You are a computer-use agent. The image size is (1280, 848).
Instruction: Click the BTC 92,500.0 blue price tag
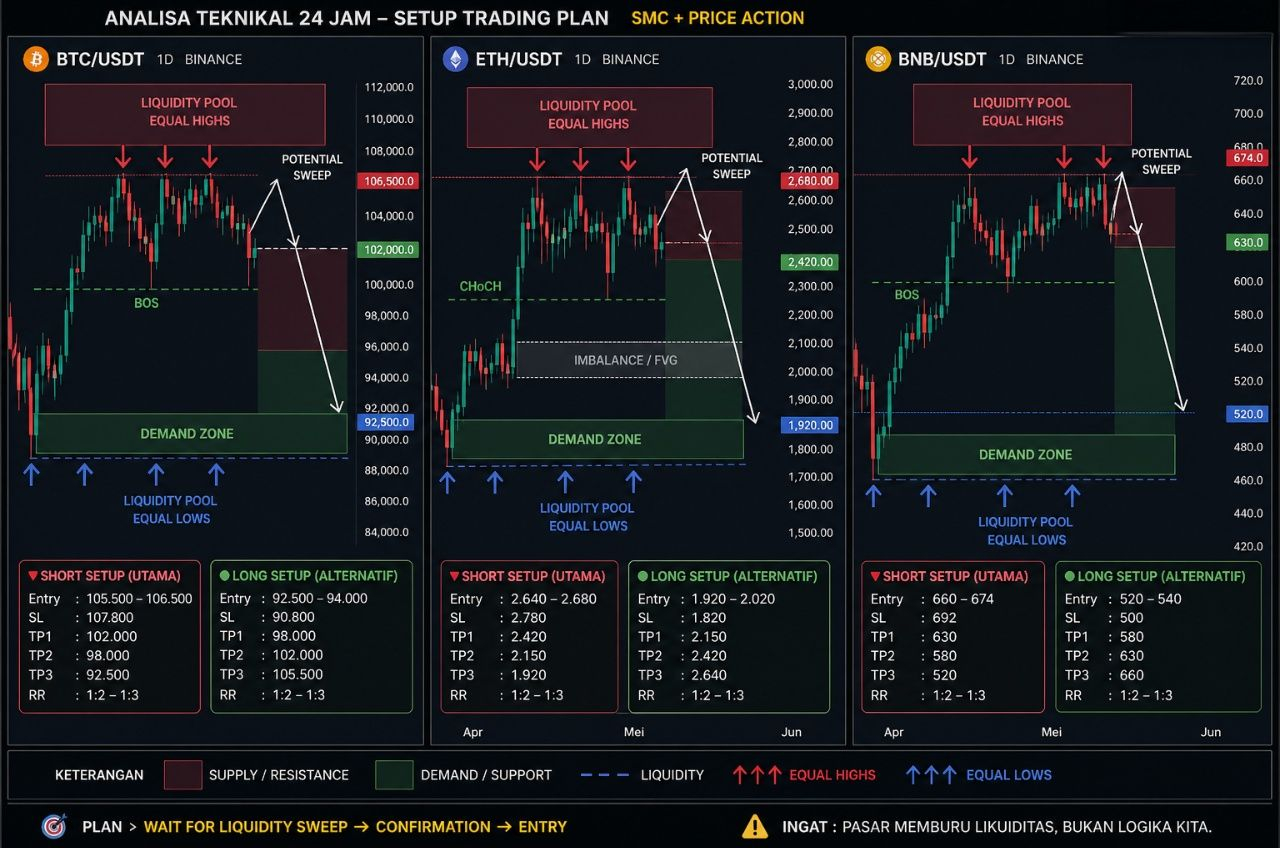click(386, 422)
